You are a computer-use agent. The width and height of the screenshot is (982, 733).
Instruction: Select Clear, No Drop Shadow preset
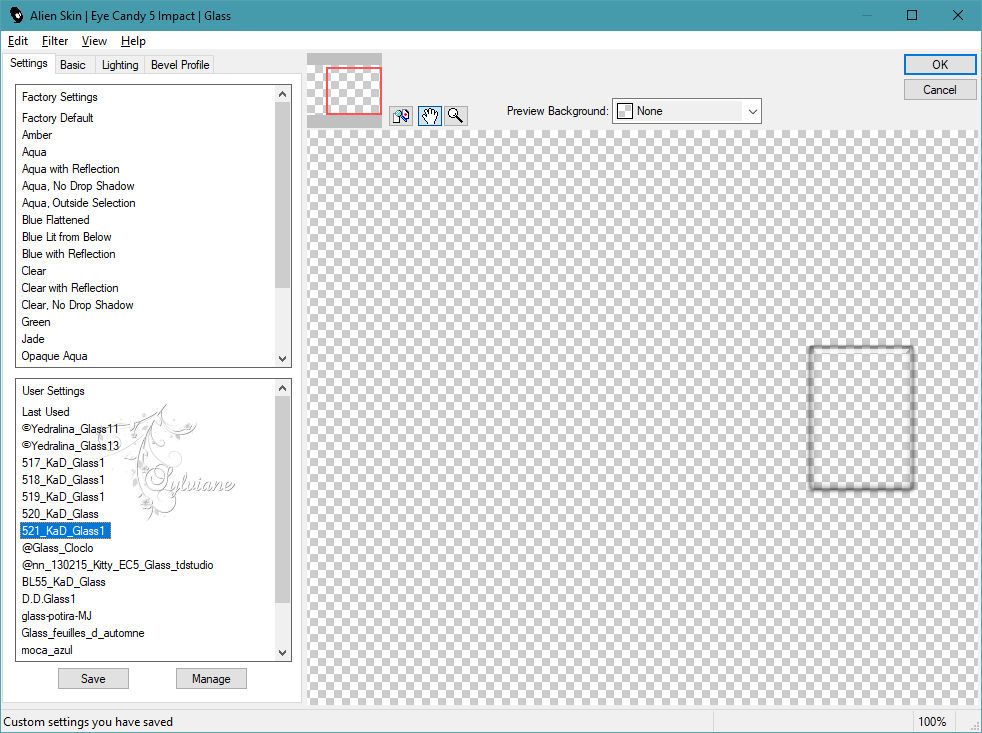tap(78, 304)
